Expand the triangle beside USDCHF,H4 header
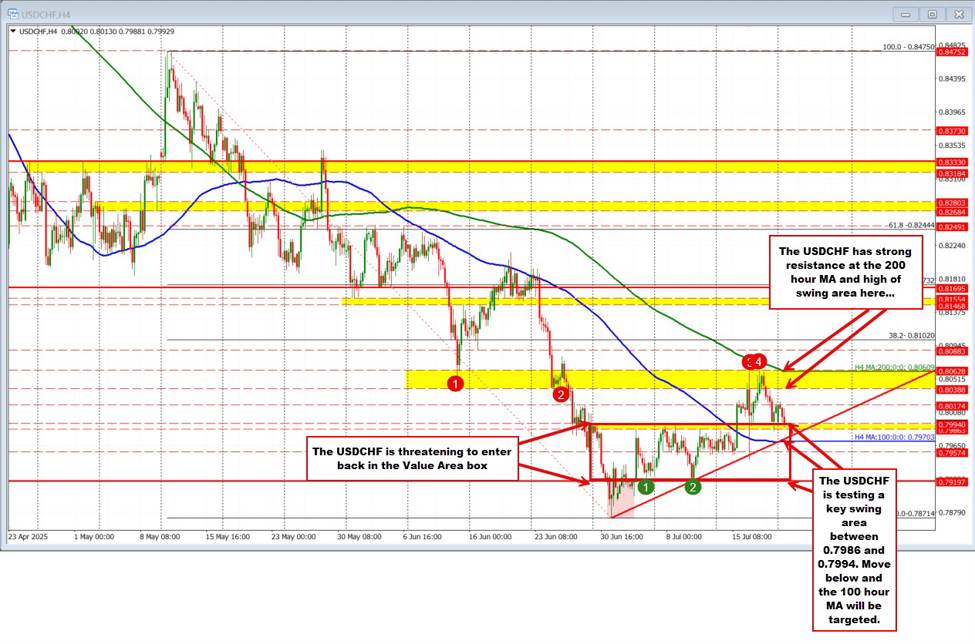This screenshot has height=644, width=975. [x=13, y=30]
